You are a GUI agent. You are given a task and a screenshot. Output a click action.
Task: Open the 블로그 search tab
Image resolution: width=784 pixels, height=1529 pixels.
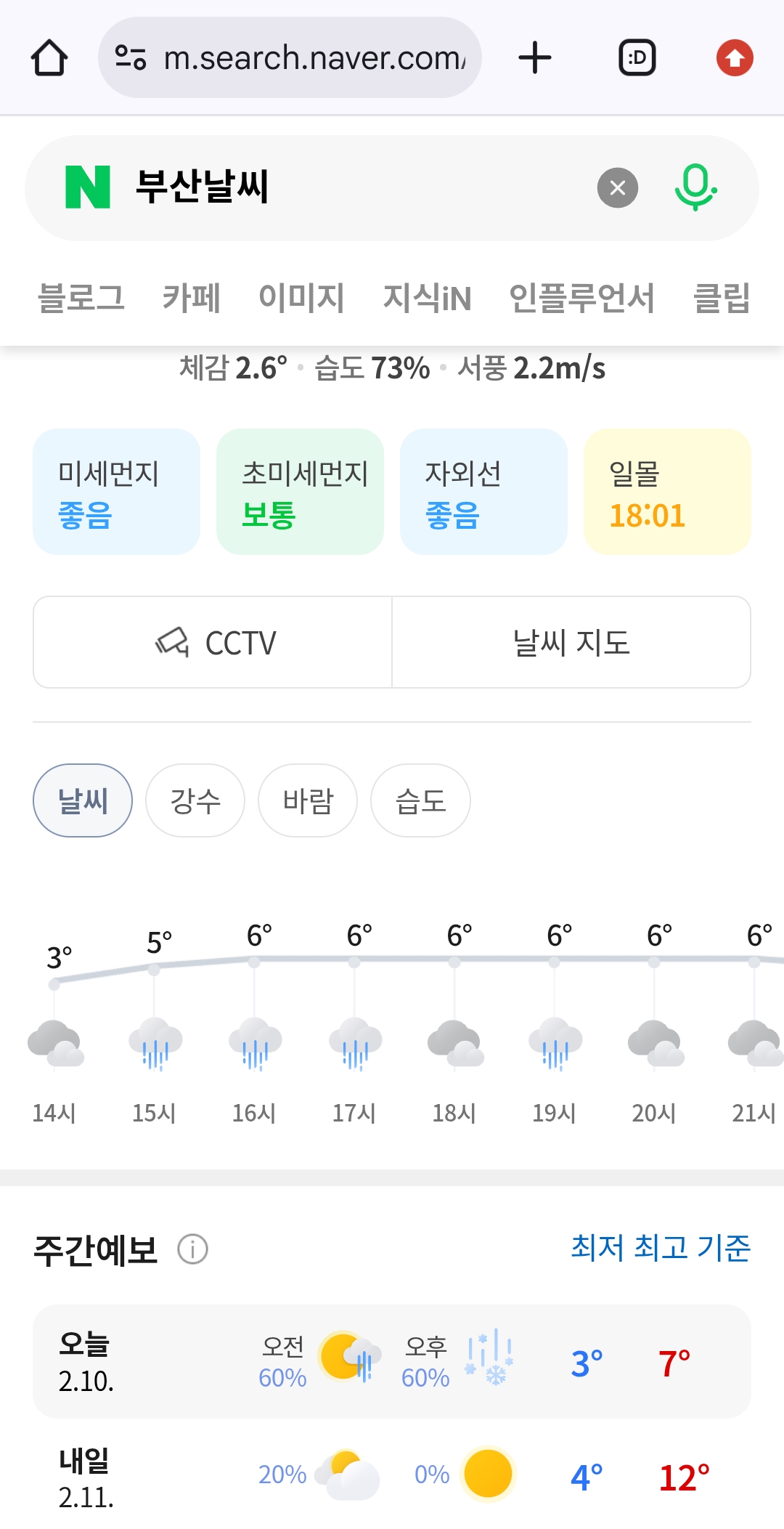tap(81, 298)
